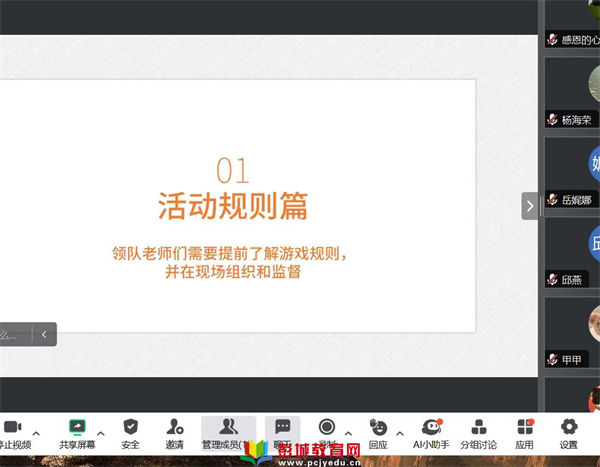This screenshot has height=467, width=600.
Task: Click slide text 并在现场组织和监督
Action: (233, 272)
